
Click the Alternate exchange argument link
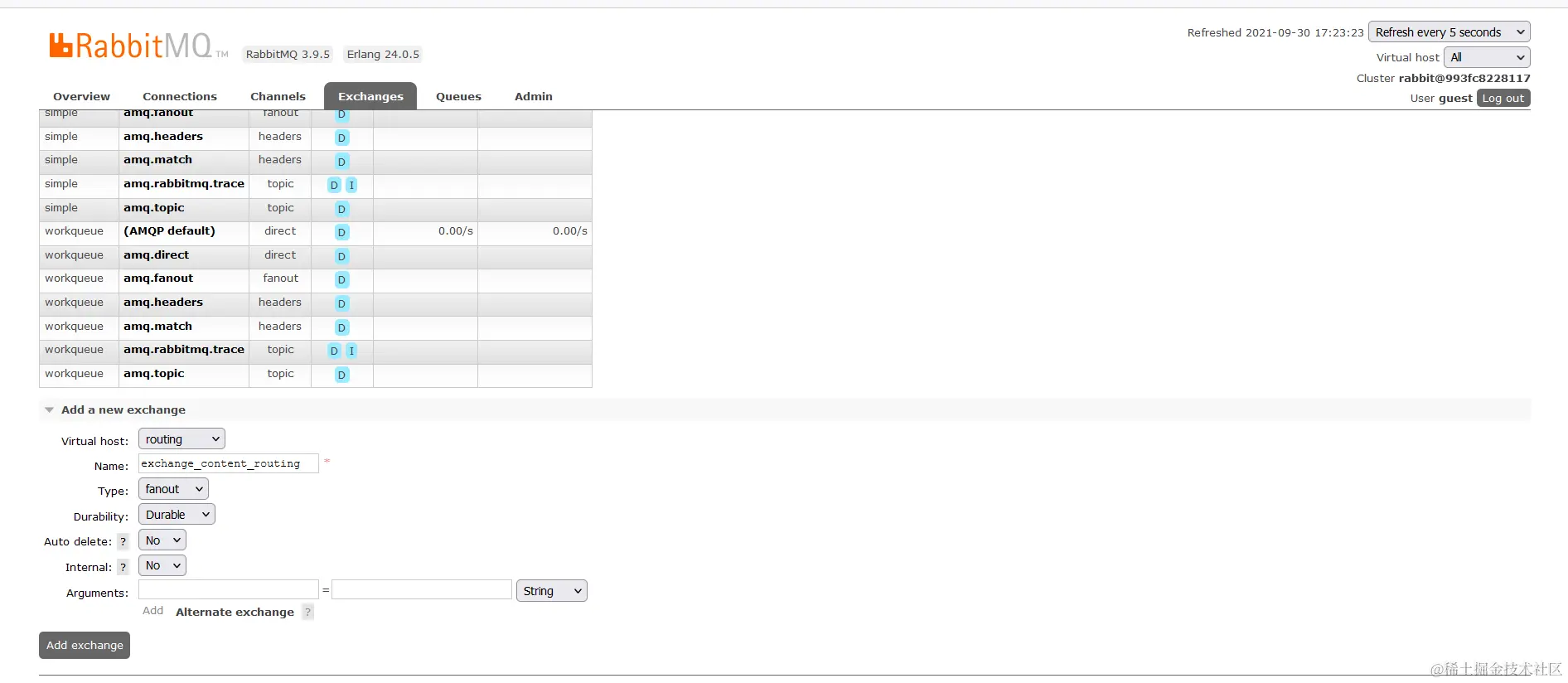pos(235,612)
